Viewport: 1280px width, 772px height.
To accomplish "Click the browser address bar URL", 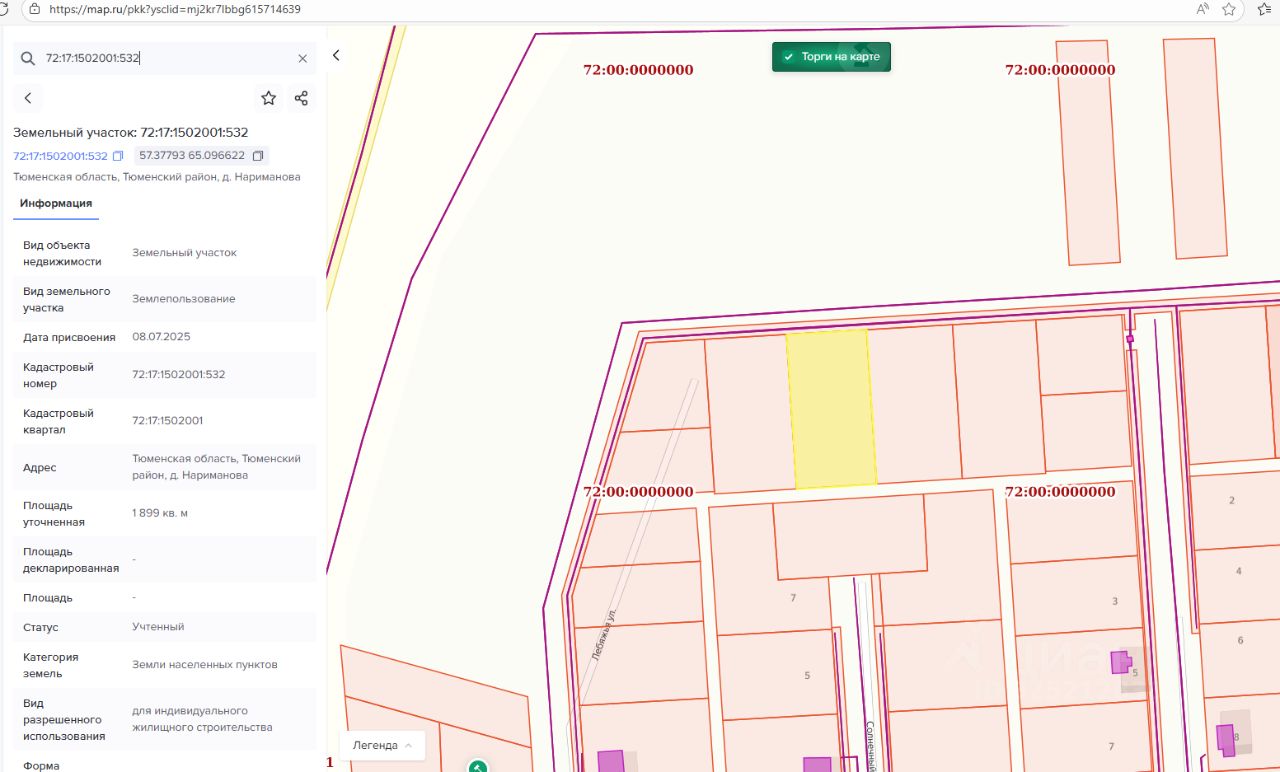I will coord(175,9).
